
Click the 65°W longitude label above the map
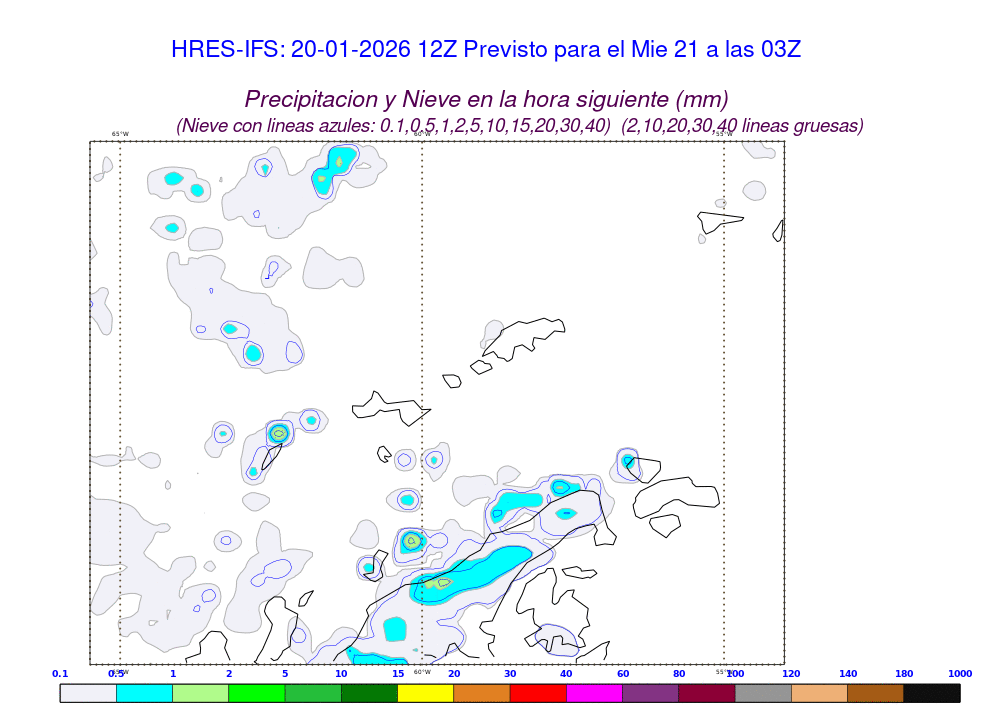[120, 134]
